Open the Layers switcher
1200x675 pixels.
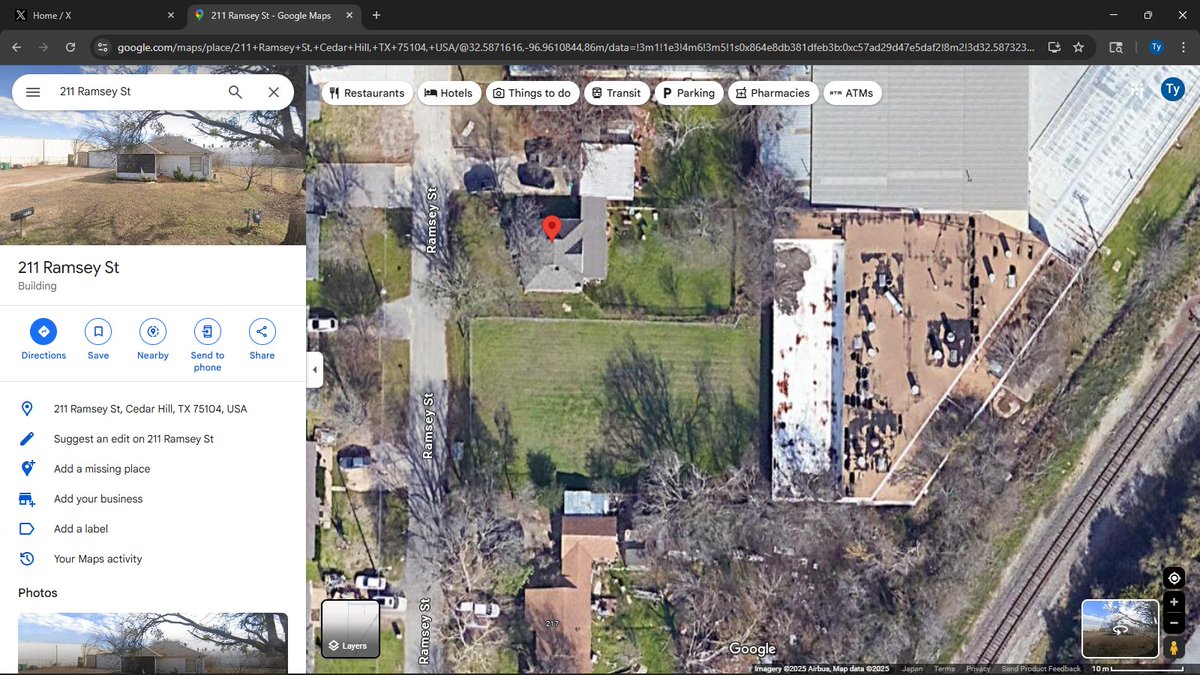(x=350, y=629)
